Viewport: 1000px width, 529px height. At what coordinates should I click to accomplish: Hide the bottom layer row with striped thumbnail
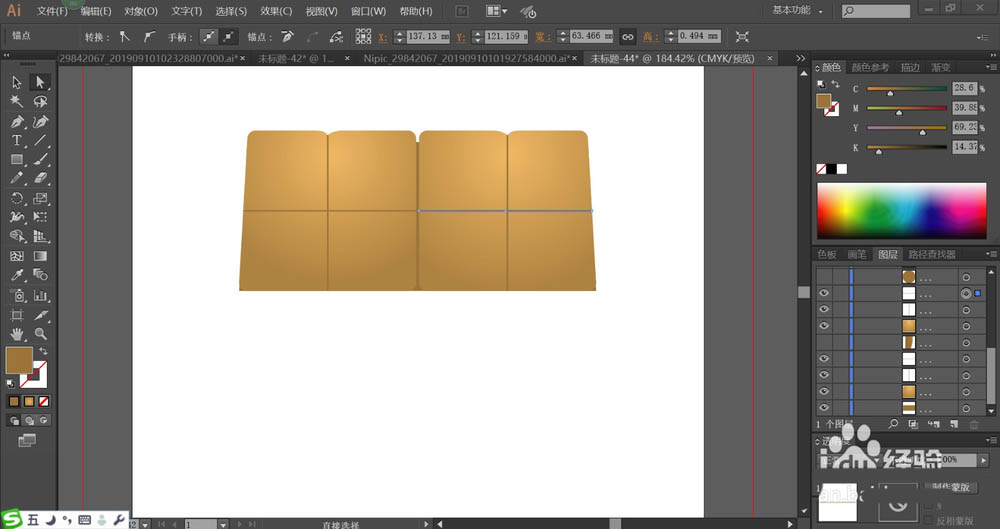coord(824,408)
